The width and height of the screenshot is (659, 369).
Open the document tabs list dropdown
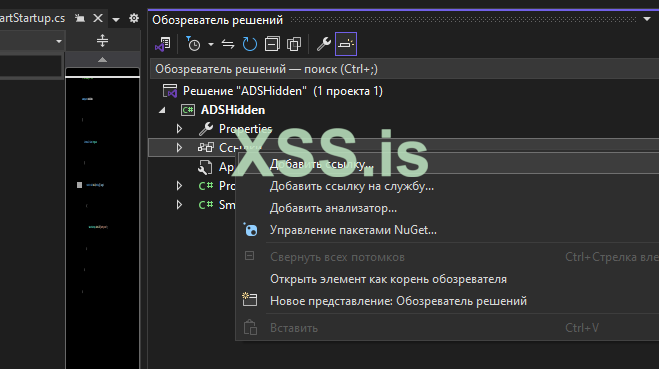pos(116,19)
